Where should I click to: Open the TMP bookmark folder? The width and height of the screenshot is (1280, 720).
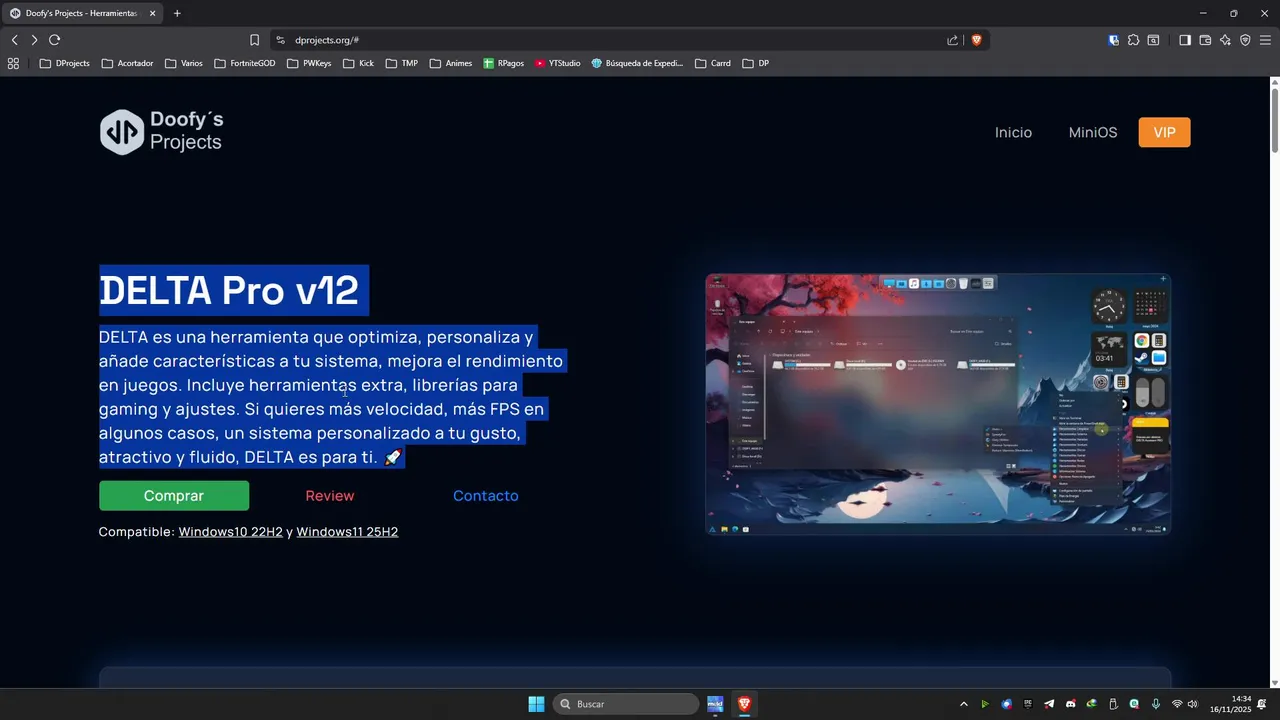click(402, 63)
